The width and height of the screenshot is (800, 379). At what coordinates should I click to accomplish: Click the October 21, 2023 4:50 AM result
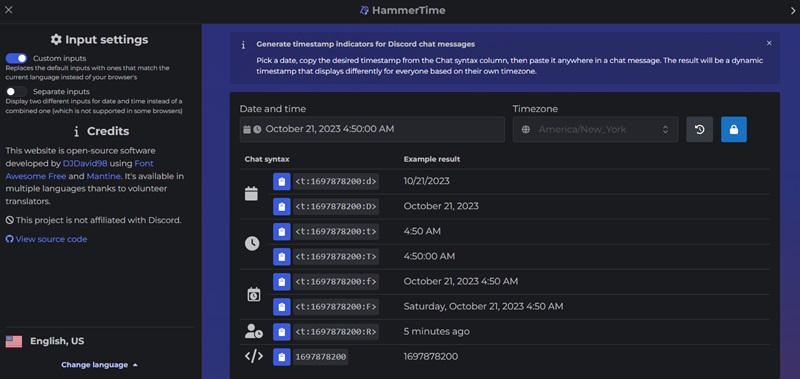coord(461,281)
